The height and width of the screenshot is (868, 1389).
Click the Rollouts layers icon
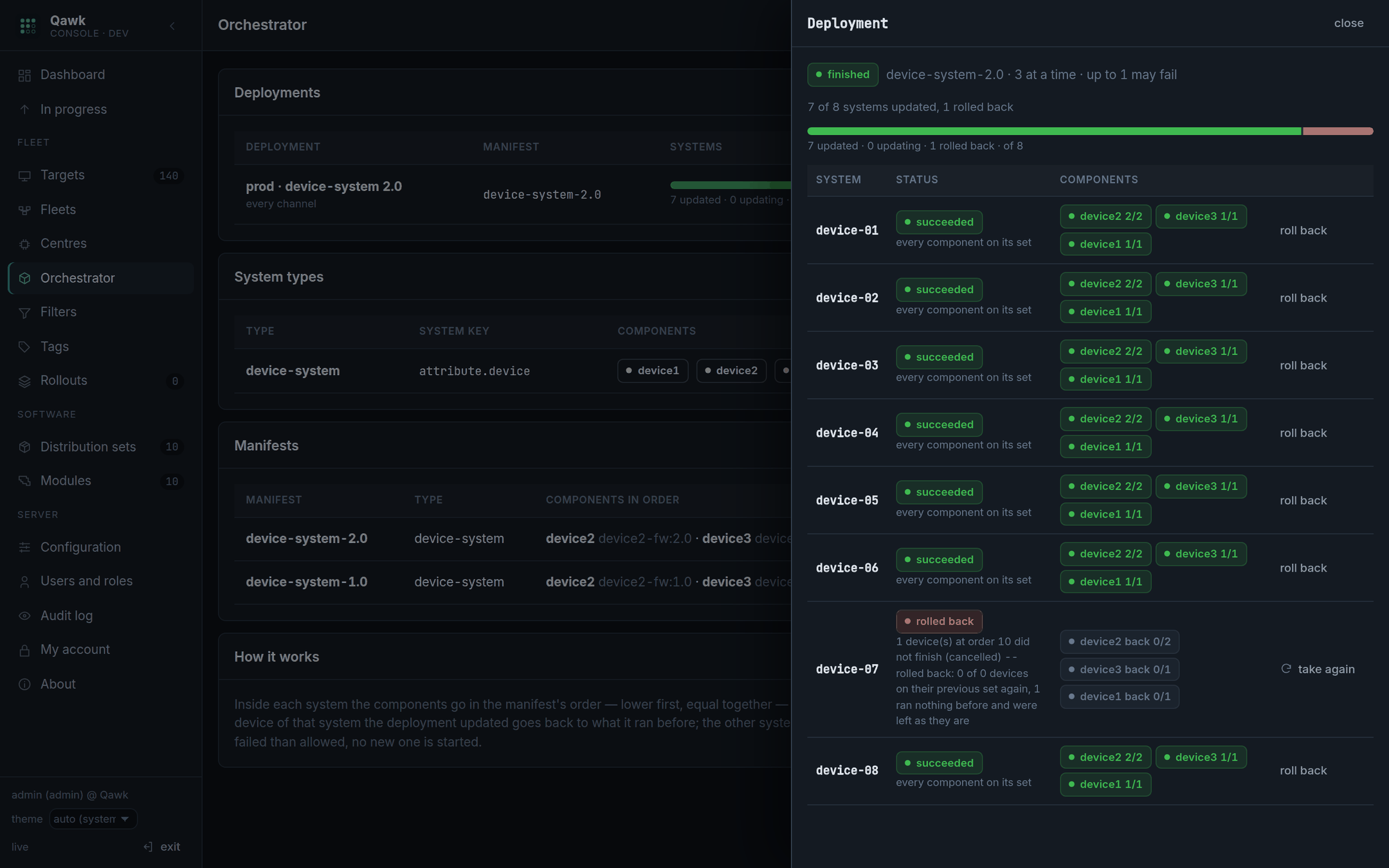tap(24, 381)
